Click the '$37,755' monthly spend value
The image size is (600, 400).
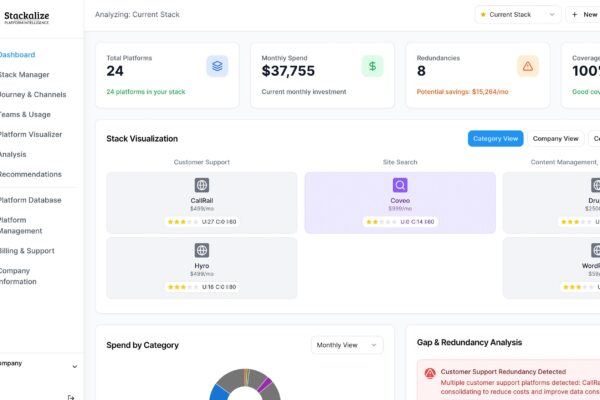(x=288, y=71)
